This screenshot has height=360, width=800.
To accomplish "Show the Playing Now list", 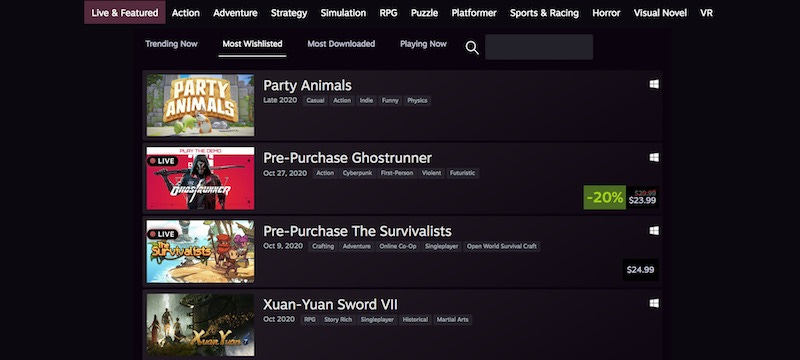I will 423,44.
